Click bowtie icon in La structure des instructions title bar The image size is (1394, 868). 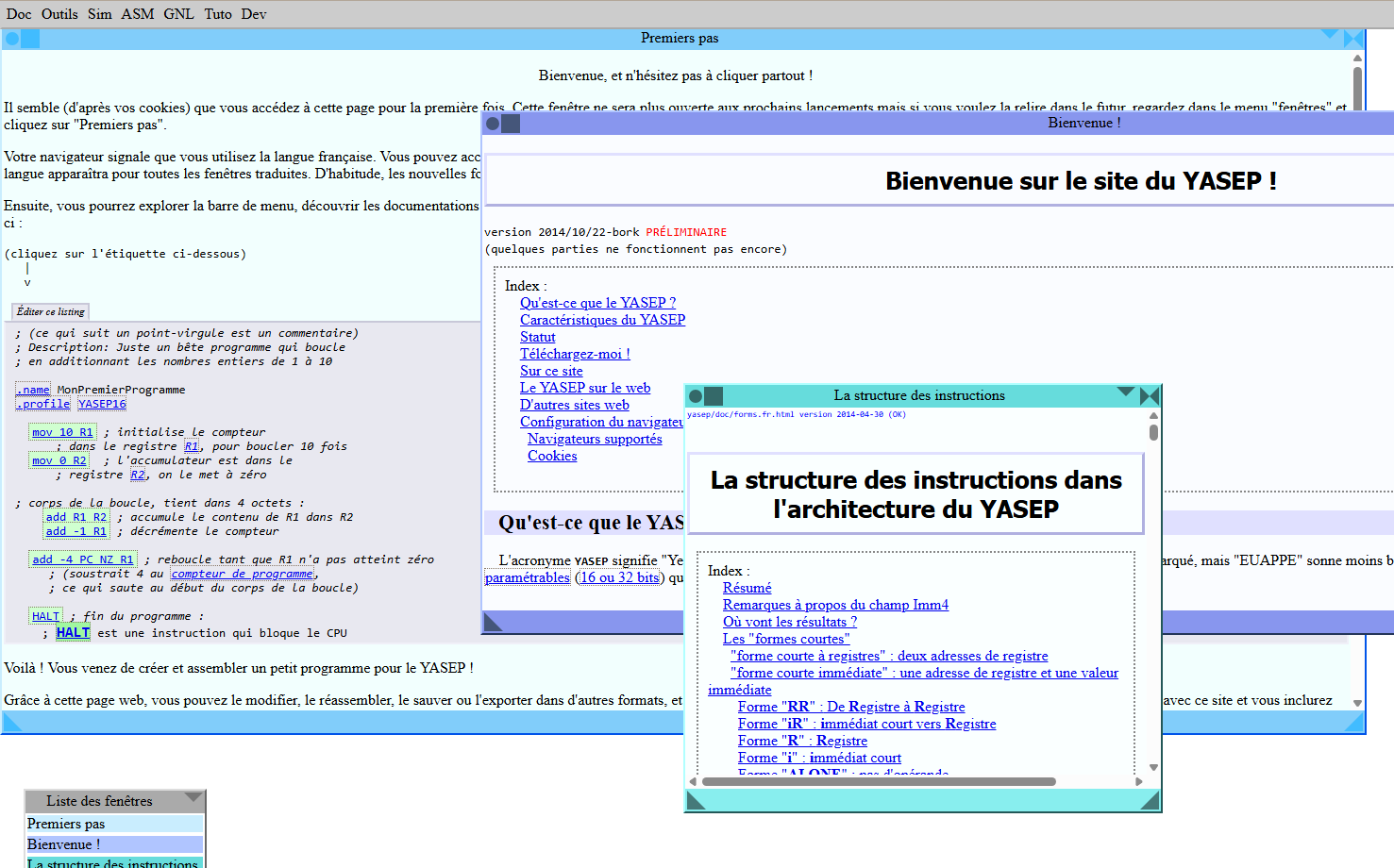[1150, 396]
